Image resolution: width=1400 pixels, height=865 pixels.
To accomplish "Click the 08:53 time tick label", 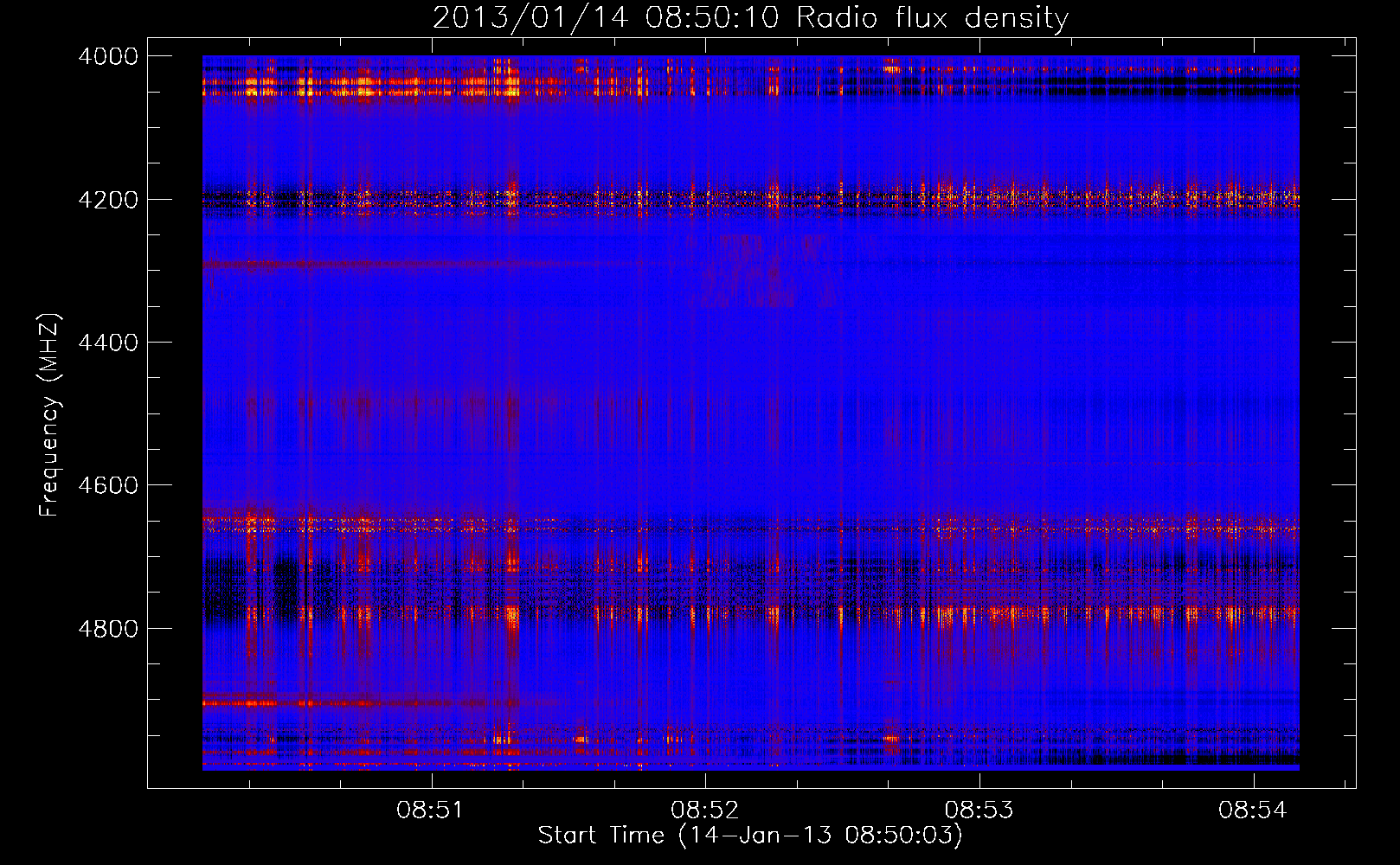I will 979,810.
